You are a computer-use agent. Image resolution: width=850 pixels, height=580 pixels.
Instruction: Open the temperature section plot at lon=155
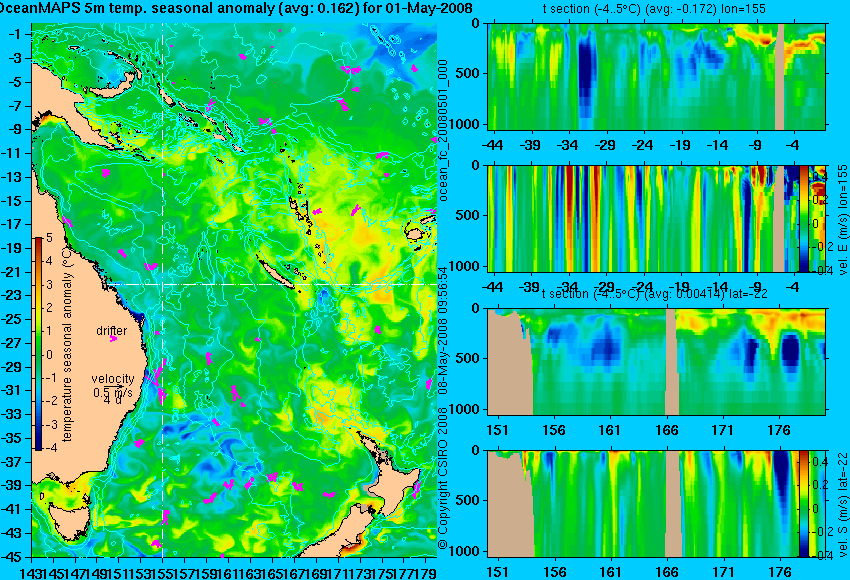[657, 76]
